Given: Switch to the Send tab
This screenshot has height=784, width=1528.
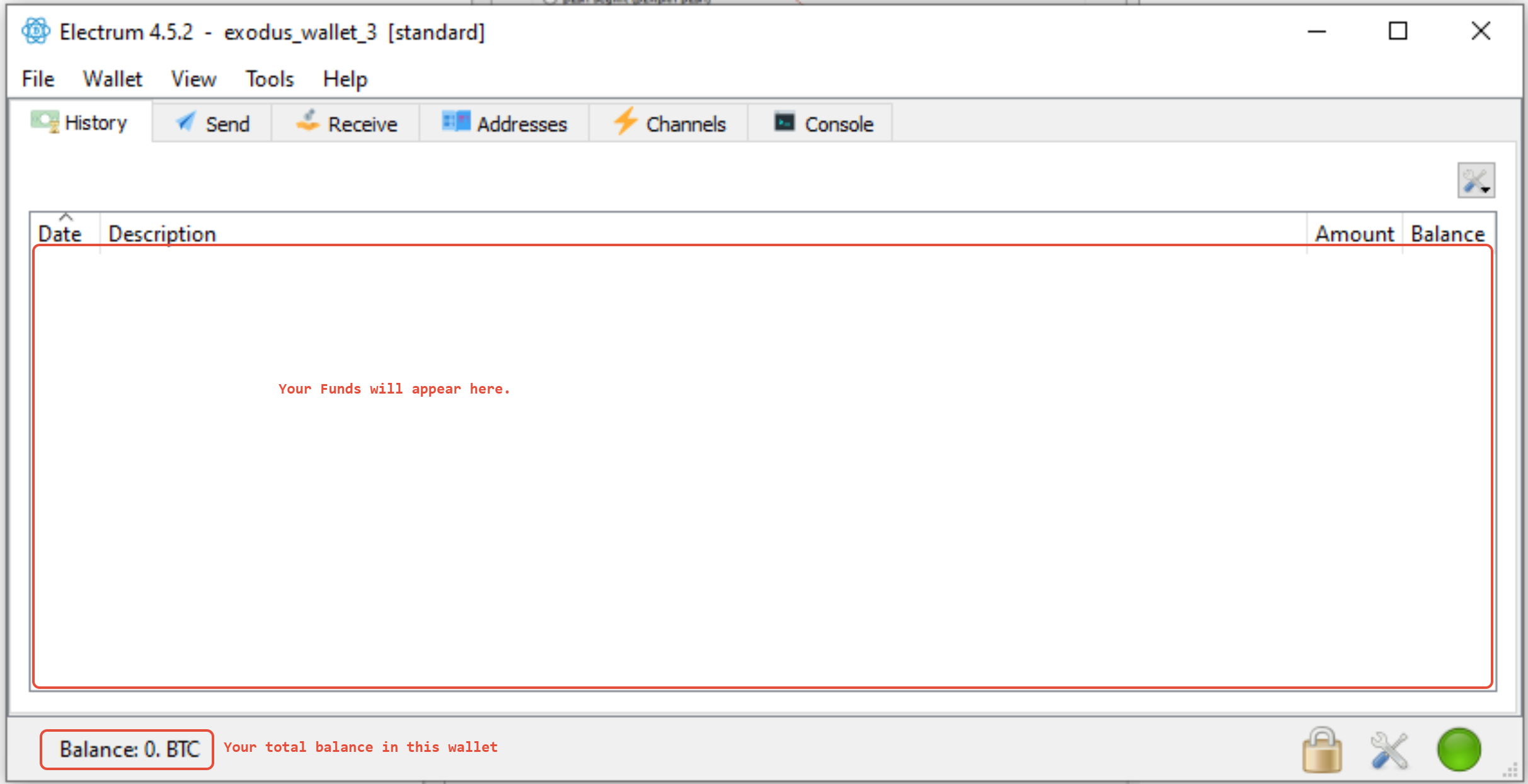Looking at the screenshot, I should tap(213, 123).
